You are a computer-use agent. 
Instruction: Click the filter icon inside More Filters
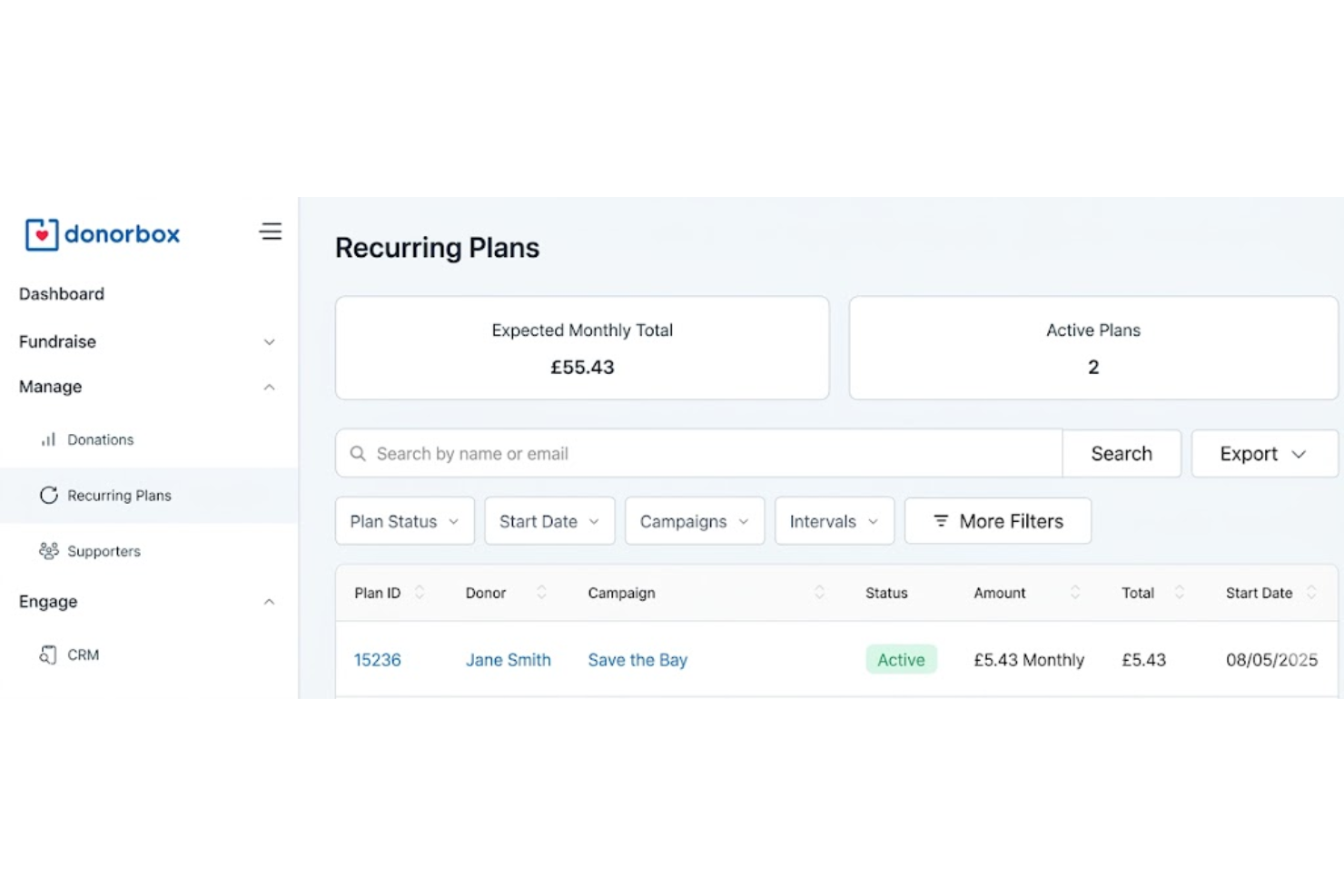(940, 520)
